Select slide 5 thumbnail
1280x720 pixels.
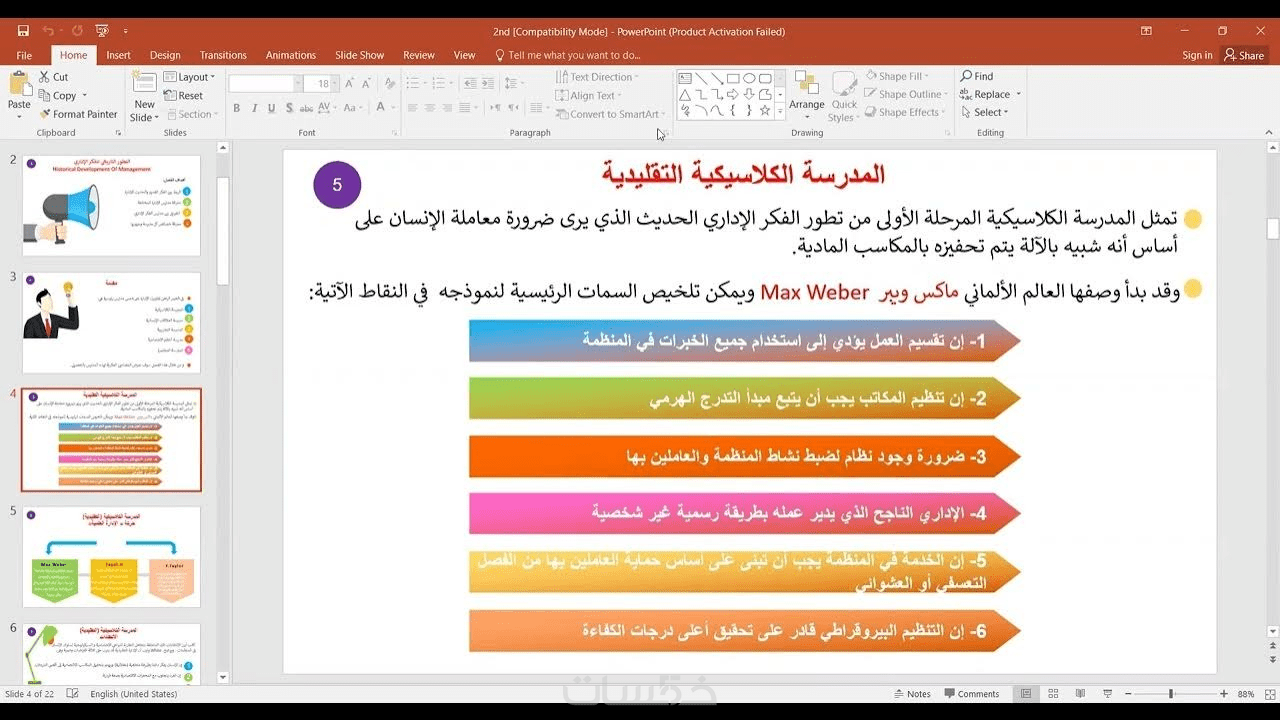[111, 557]
